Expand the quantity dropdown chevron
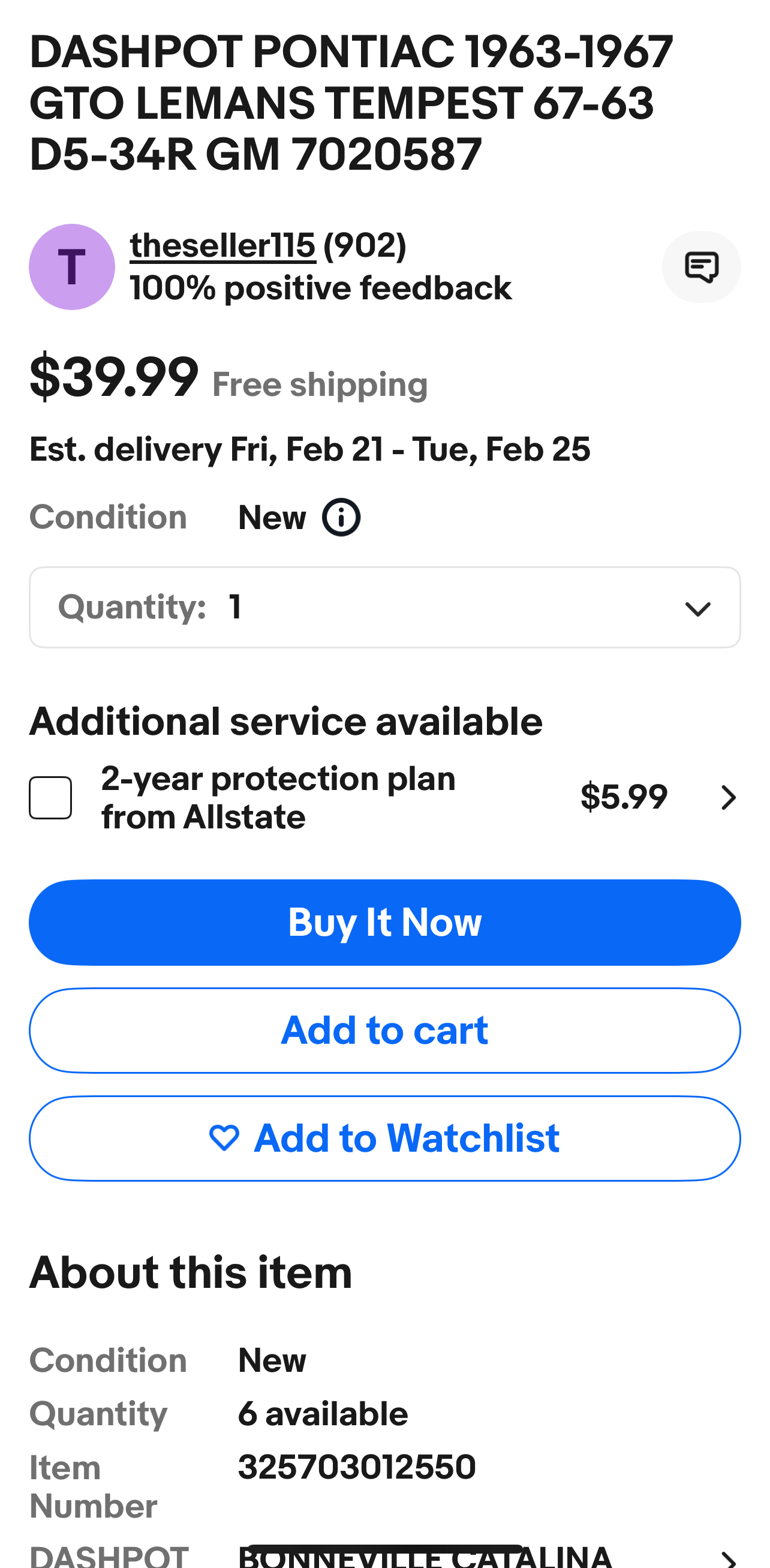This screenshot has width=770, height=1568. click(x=697, y=608)
